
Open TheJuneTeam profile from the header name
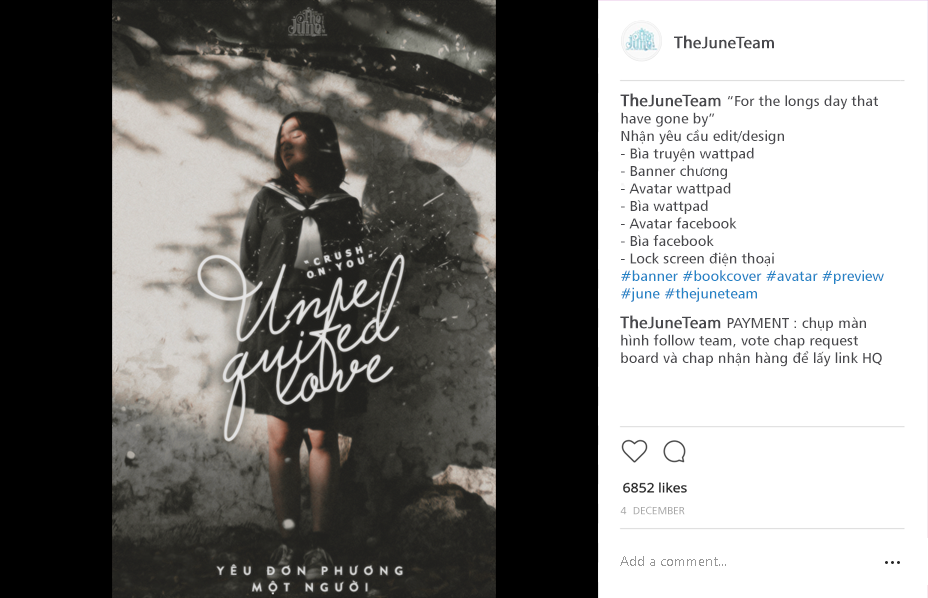point(724,43)
